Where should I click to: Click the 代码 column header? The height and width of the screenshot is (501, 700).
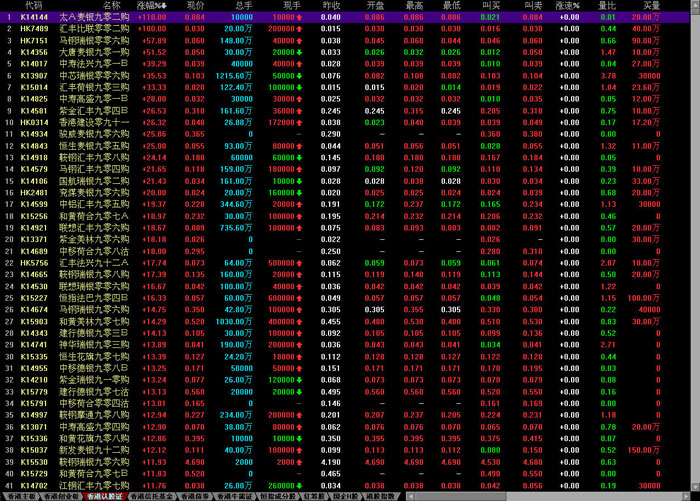[x=33, y=6]
